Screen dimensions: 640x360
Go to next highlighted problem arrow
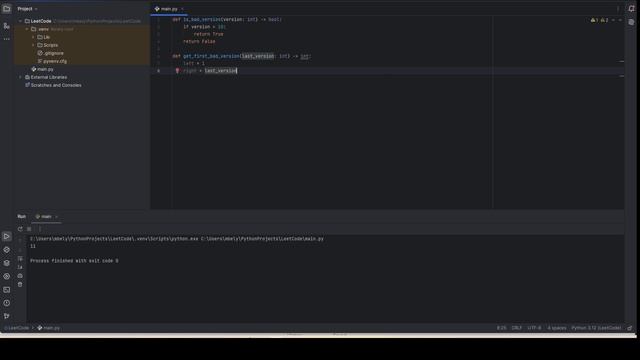[620, 20]
